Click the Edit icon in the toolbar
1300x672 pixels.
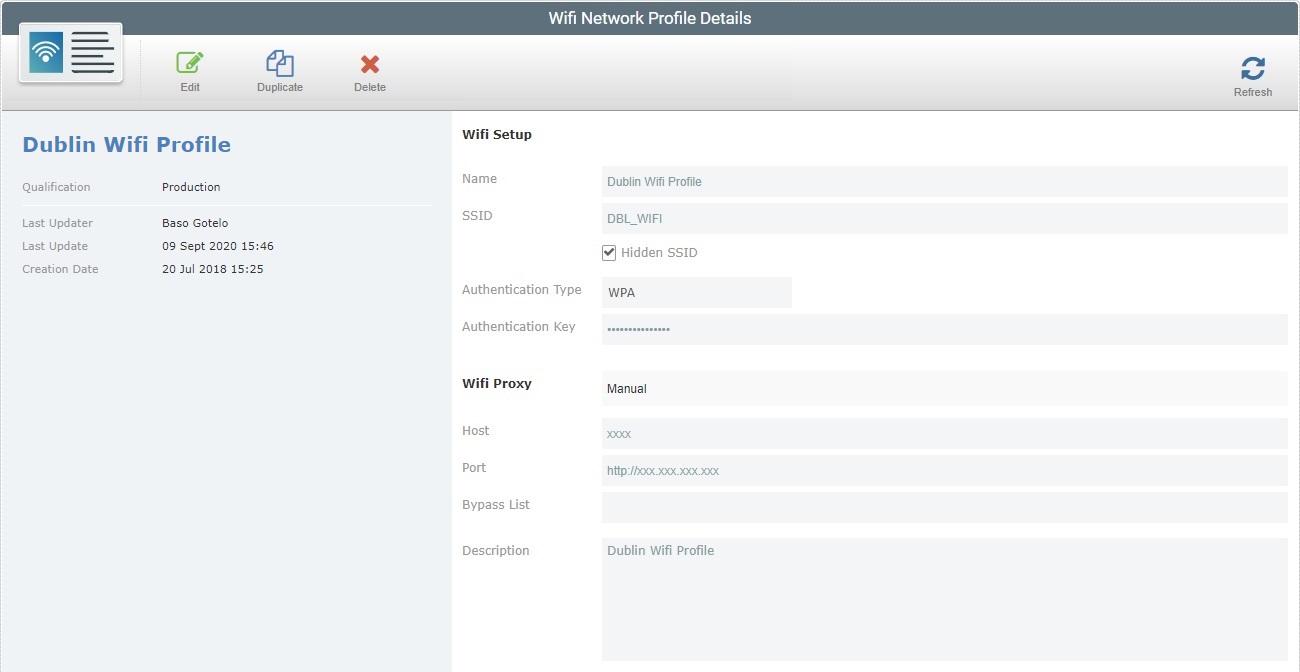[x=189, y=63]
